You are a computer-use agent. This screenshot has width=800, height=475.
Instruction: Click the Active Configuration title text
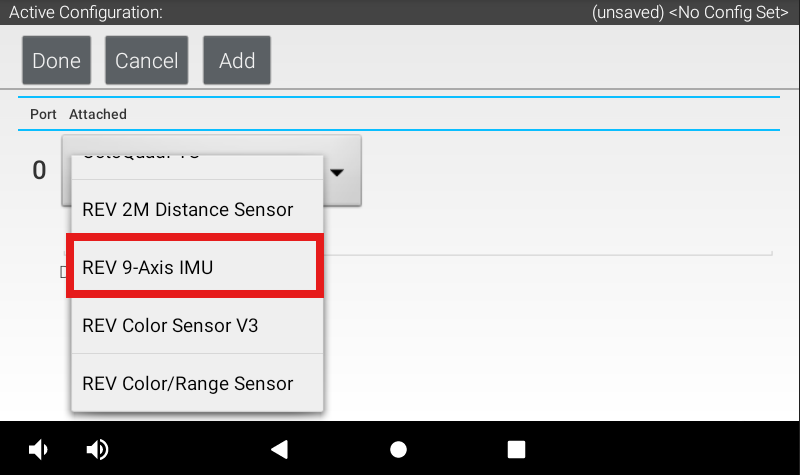pyautogui.click(x=86, y=13)
